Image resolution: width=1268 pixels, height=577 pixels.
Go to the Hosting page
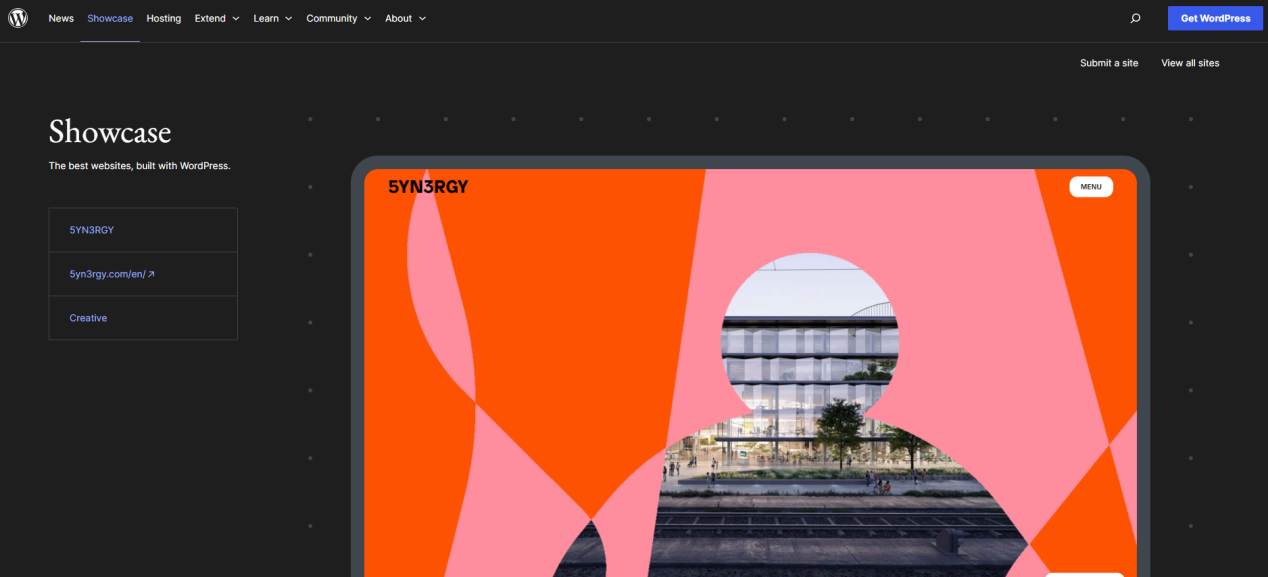(164, 18)
